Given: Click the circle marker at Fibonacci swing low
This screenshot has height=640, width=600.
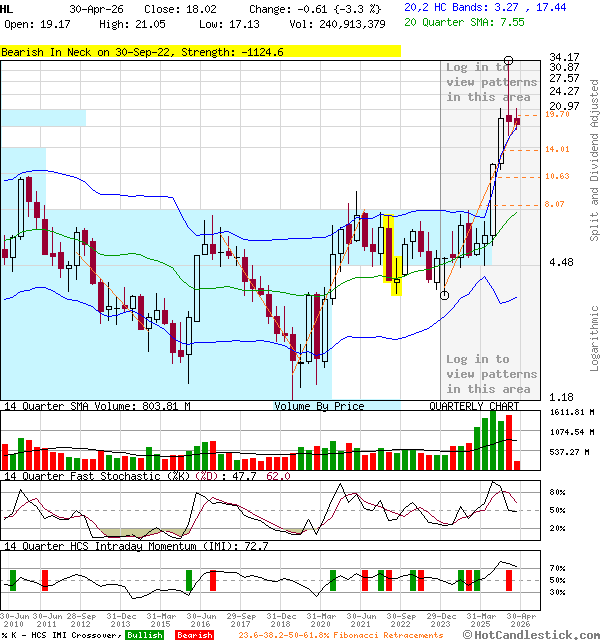Looking at the screenshot, I should click(x=444, y=295).
